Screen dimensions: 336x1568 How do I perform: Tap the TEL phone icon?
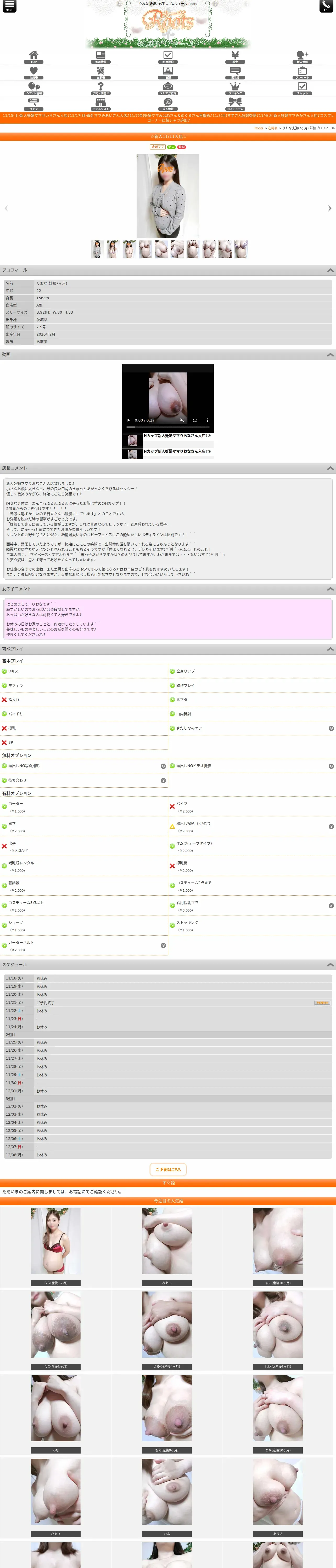click(x=326, y=6)
